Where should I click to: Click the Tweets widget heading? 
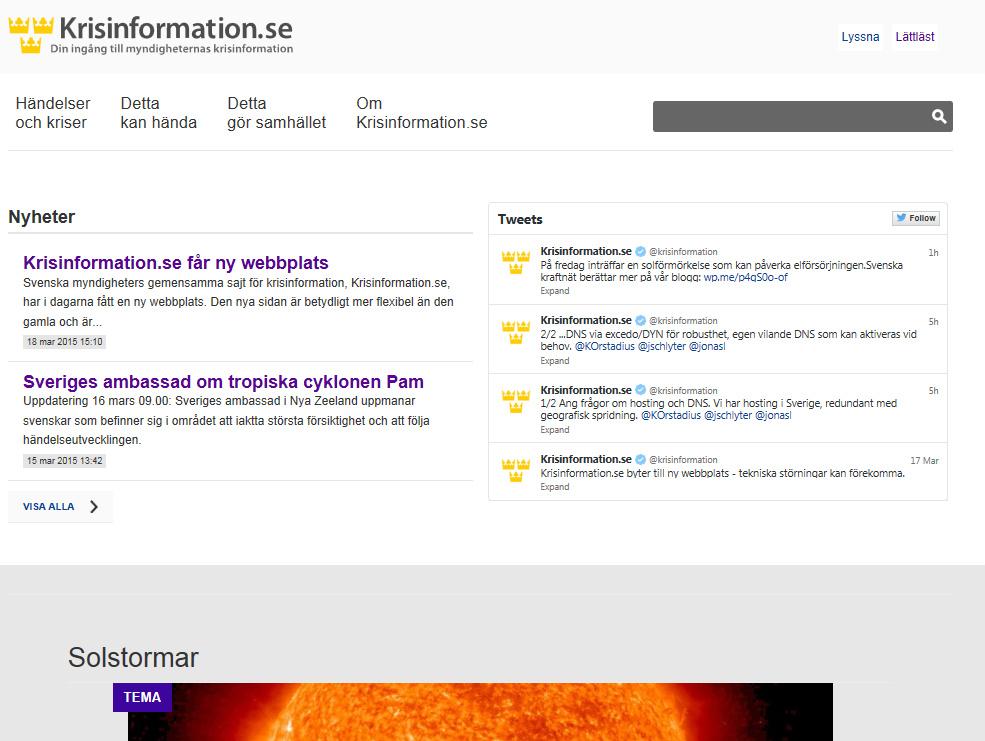point(520,219)
